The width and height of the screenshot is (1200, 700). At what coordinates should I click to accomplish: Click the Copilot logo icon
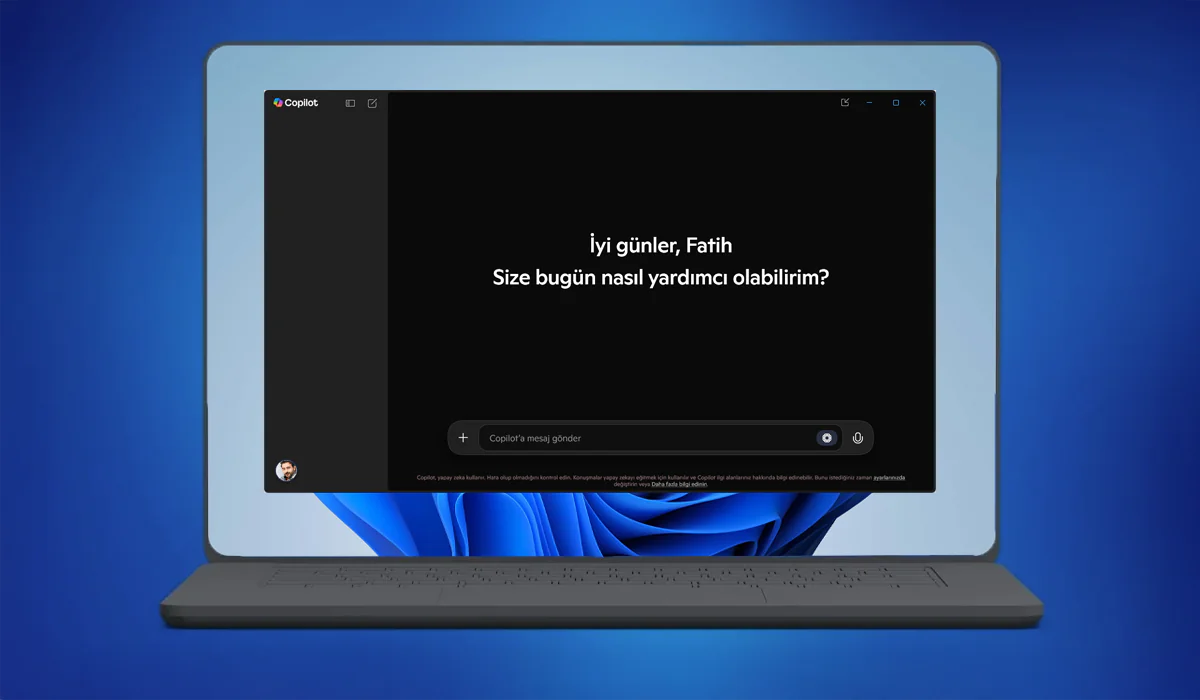[x=278, y=103]
